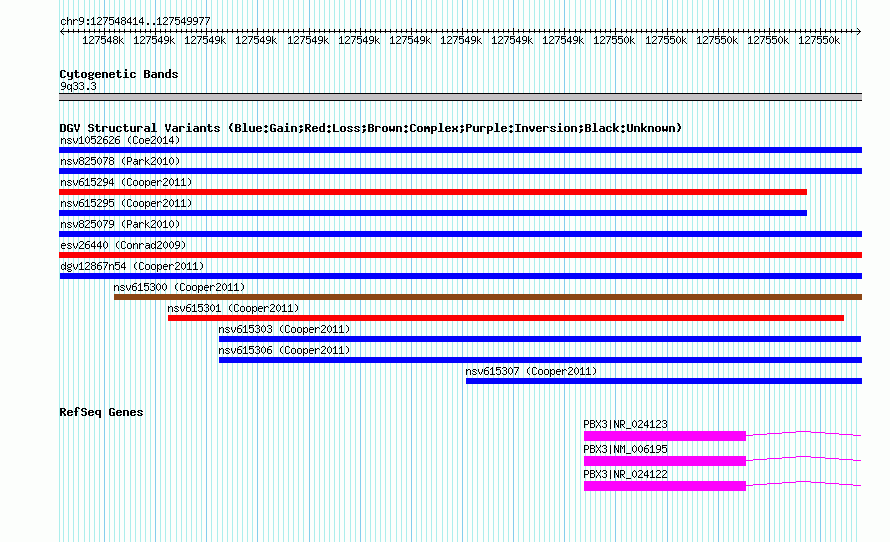Select the nsv1052626 (Coe2014) variant label
This screenshot has height=542, width=890.
120,140
